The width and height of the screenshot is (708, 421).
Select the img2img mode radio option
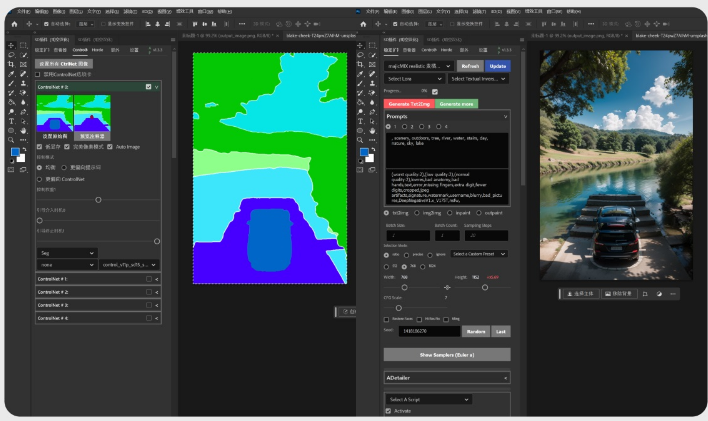(419, 212)
